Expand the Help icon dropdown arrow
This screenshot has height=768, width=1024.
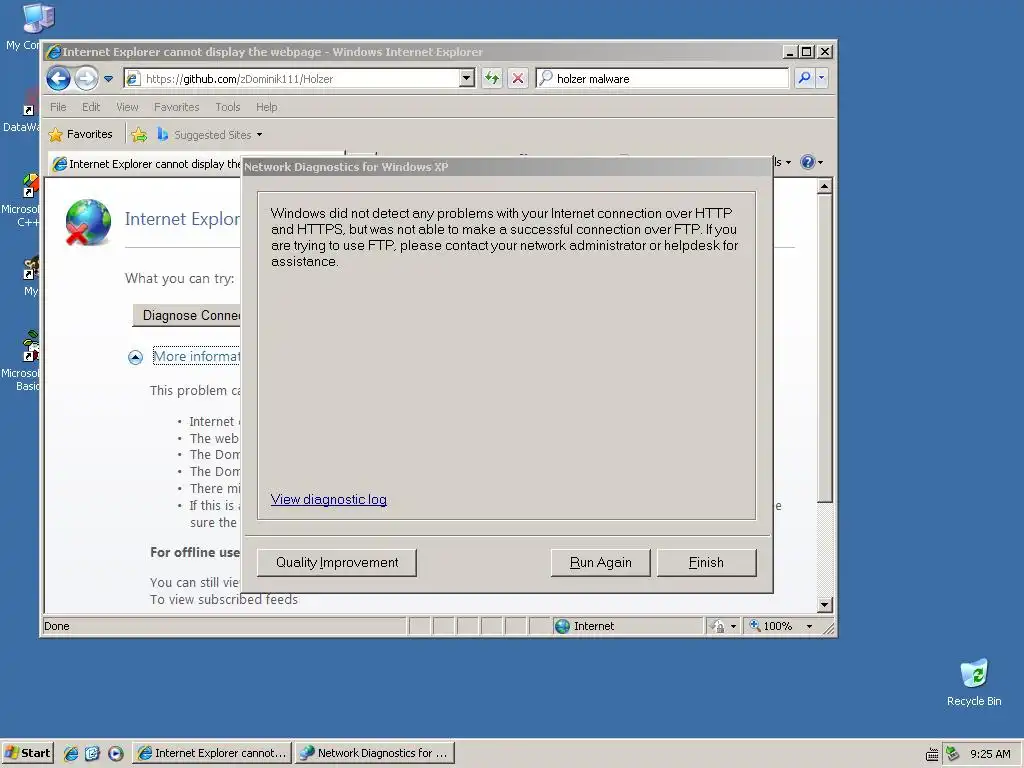point(821,163)
